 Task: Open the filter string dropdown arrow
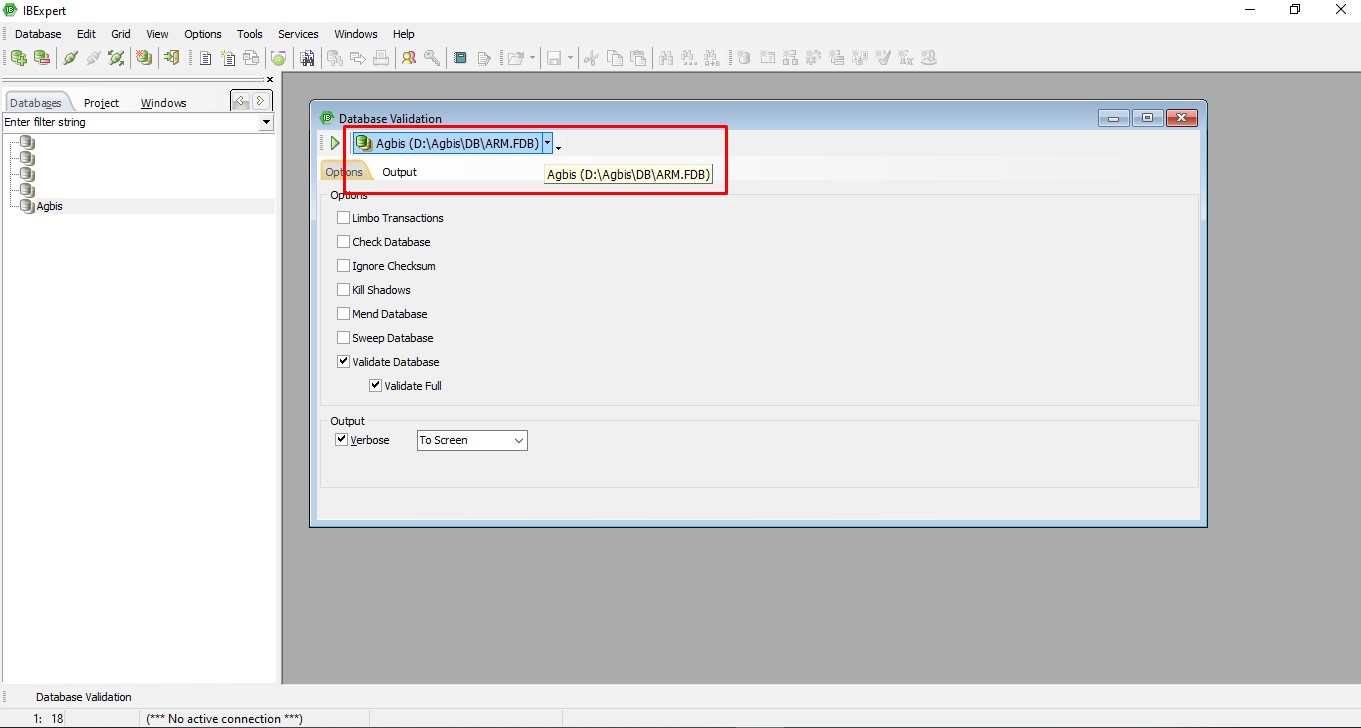tap(266, 122)
